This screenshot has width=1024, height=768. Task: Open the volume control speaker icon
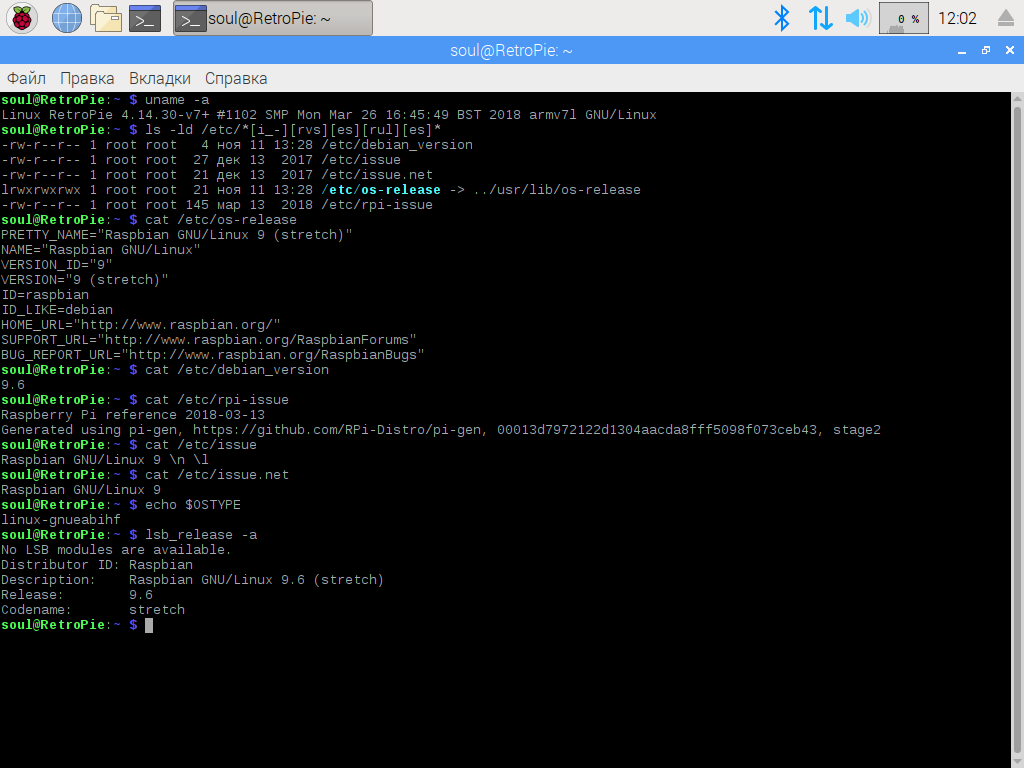tap(857, 18)
